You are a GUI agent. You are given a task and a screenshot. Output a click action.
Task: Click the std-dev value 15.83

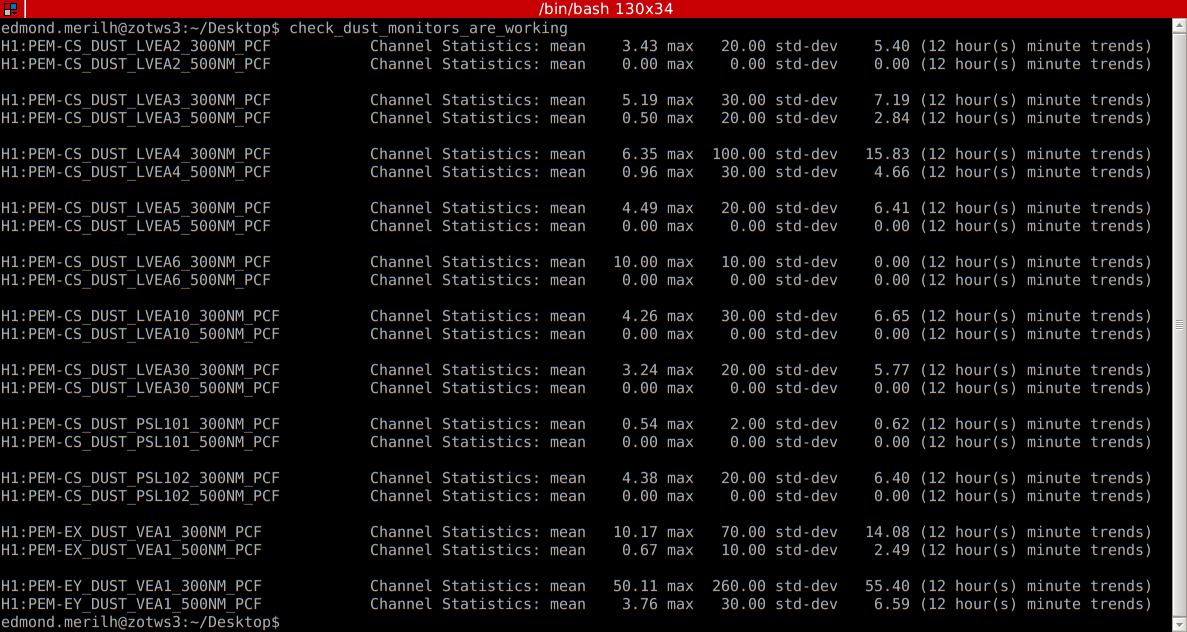pos(887,154)
